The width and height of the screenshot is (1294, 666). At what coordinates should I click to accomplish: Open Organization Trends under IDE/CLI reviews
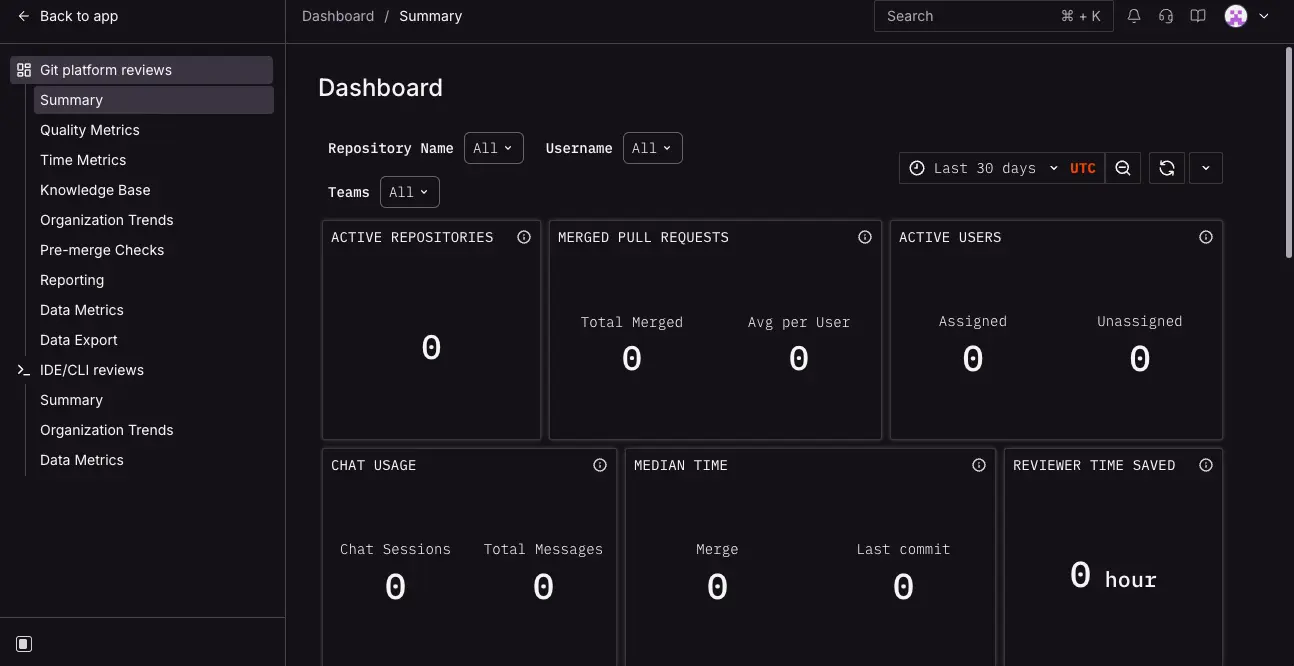(x=106, y=430)
